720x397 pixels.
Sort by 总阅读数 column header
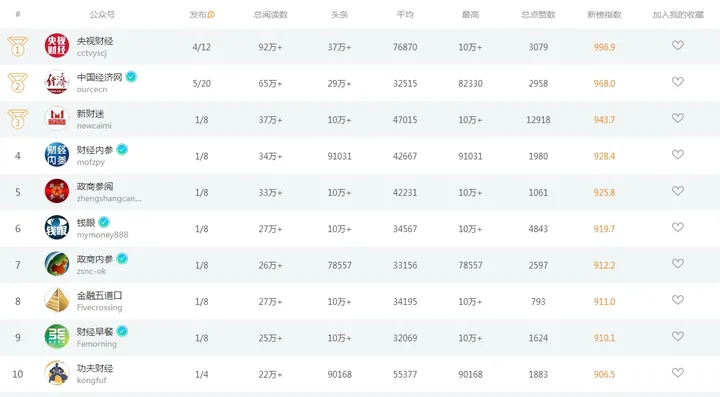(270, 15)
